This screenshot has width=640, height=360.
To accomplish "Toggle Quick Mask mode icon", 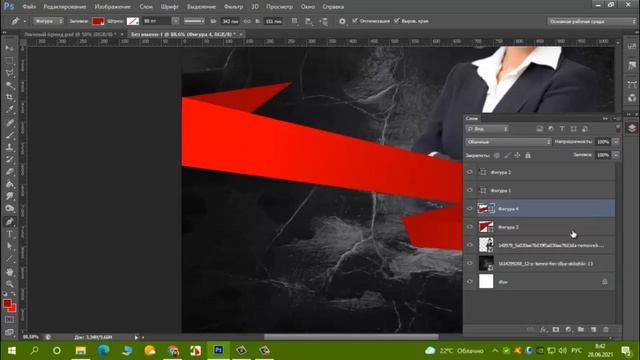I will tap(9, 320).
